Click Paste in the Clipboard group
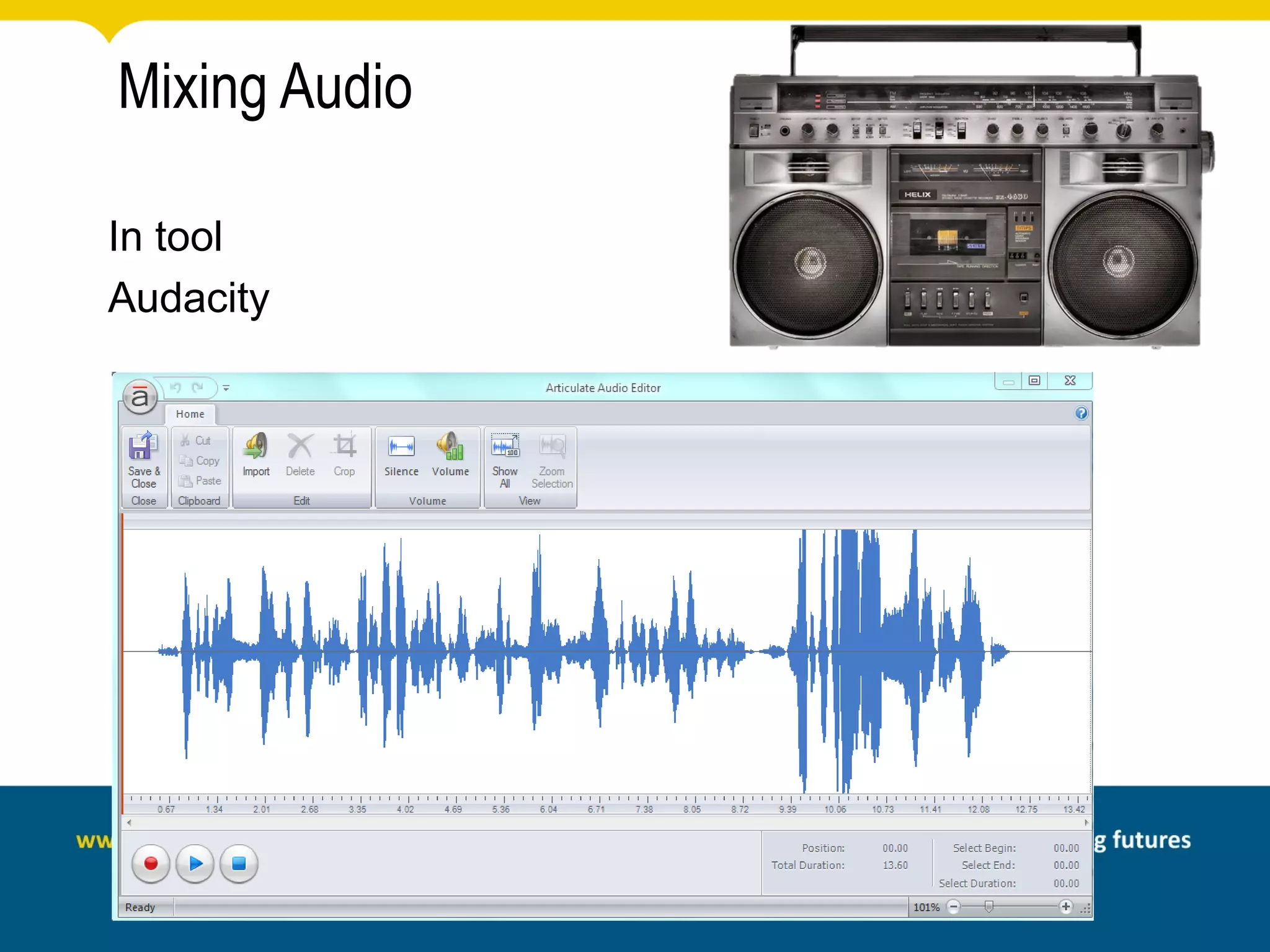Viewport: 1270px width, 952px height. [x=200, y=481]
